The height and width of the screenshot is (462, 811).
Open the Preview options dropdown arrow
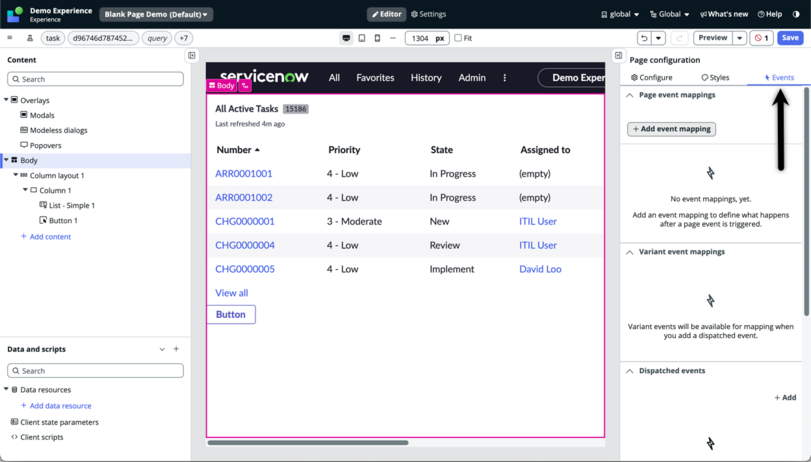click(x=740, y=38)
